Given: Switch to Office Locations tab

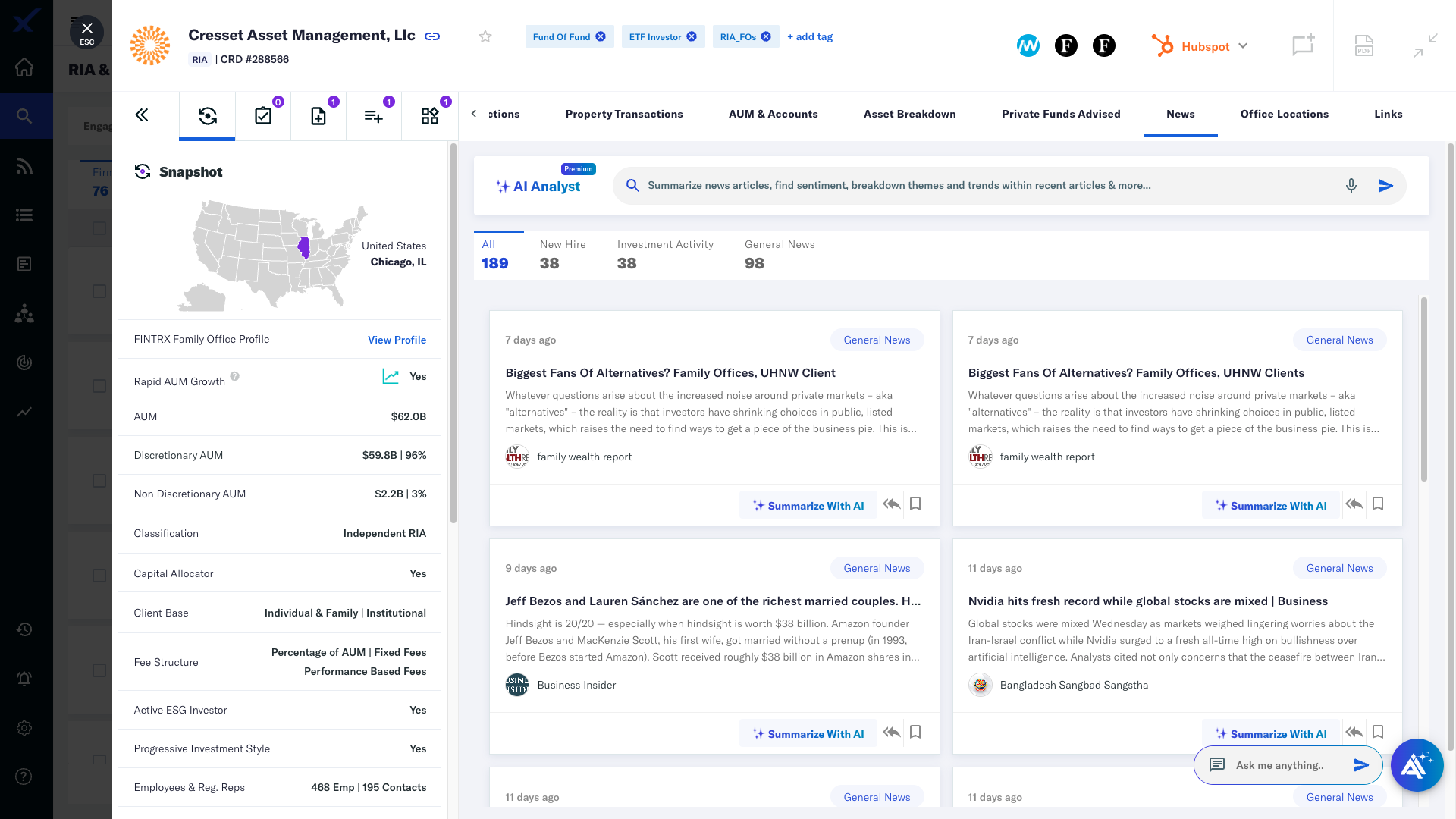Looking at the screenshot, I should [x=1284, y=114].
